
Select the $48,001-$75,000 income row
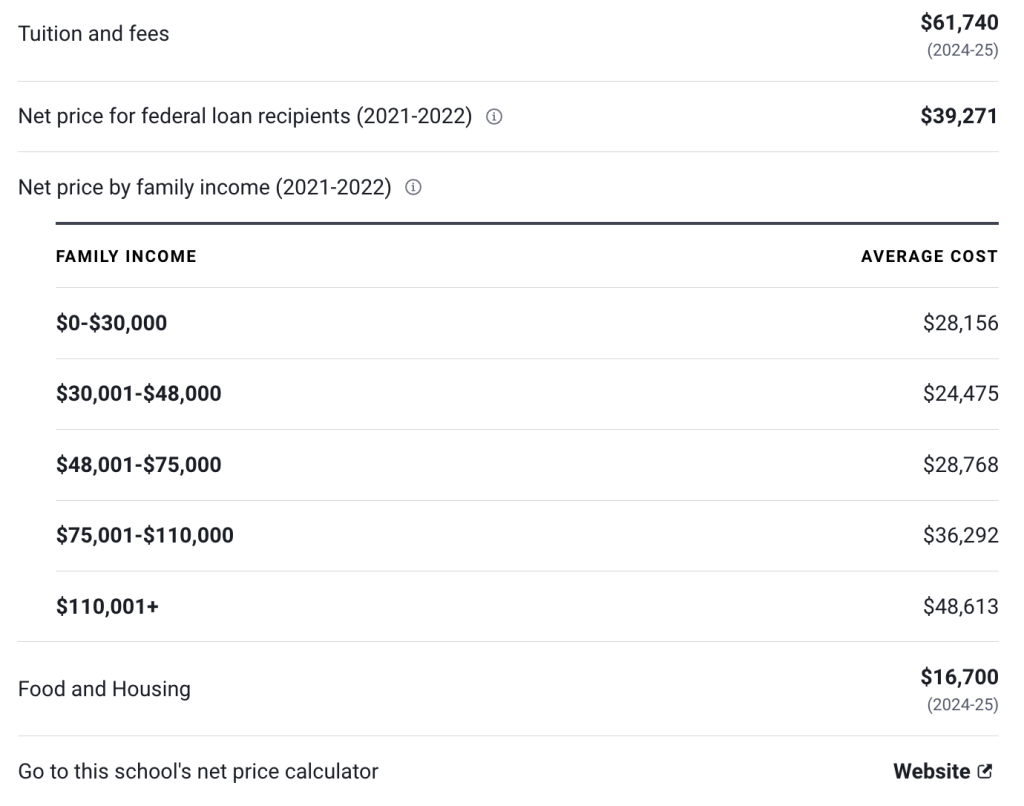138,464
